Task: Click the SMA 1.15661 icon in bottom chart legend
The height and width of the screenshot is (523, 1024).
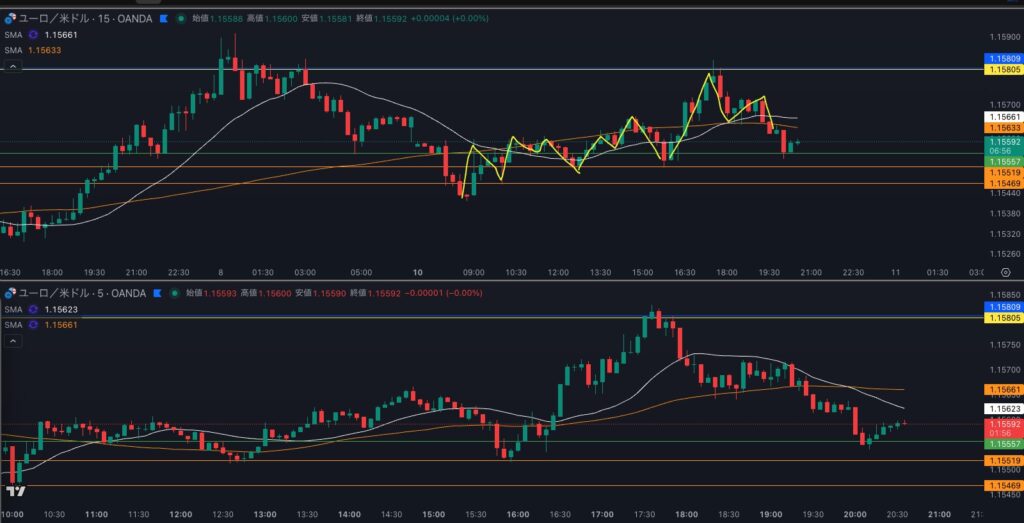Action: click(x=33, y=325)
